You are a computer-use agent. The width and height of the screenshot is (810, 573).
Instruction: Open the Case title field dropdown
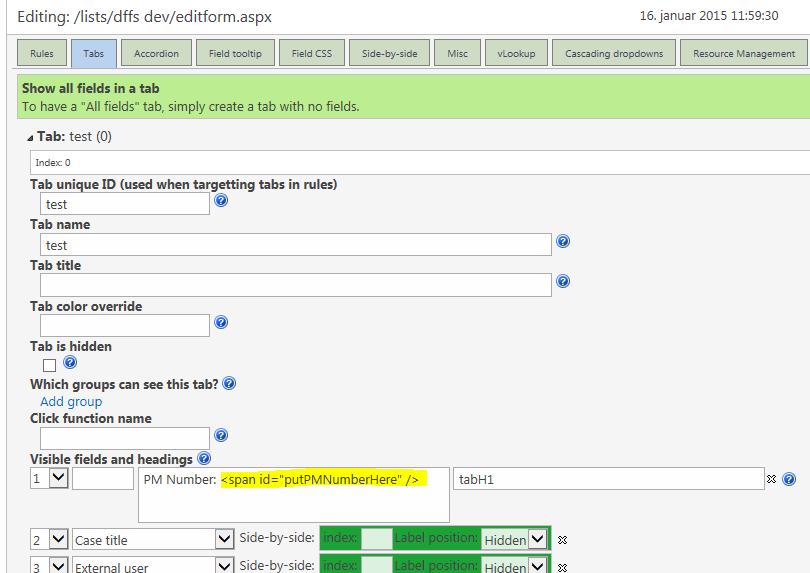pos(224,539)
